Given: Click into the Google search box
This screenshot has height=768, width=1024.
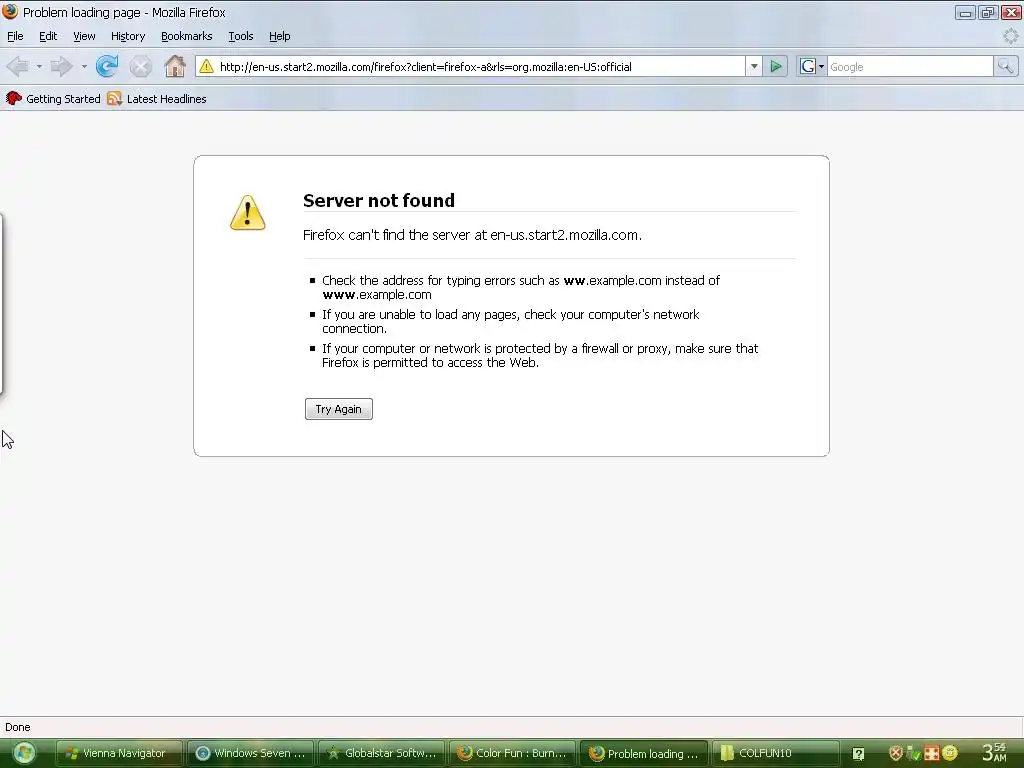Looking at the screenshot, I should click(910, 67).
